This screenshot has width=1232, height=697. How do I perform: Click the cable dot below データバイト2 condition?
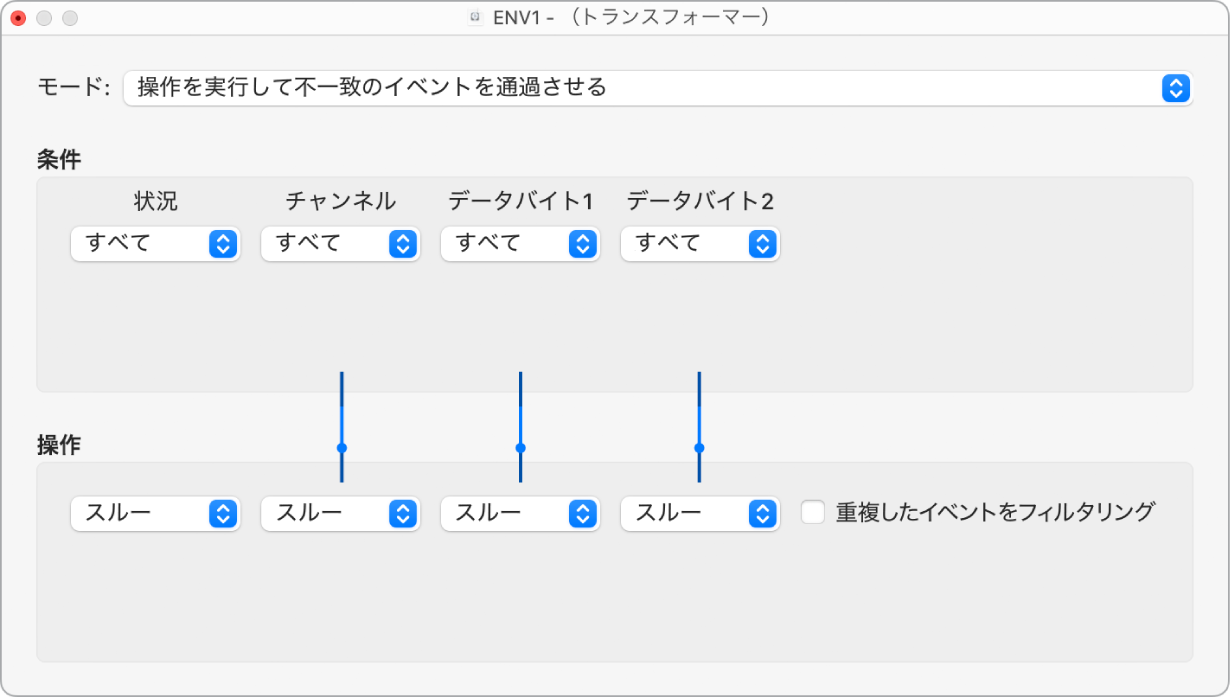pos(698,448)
